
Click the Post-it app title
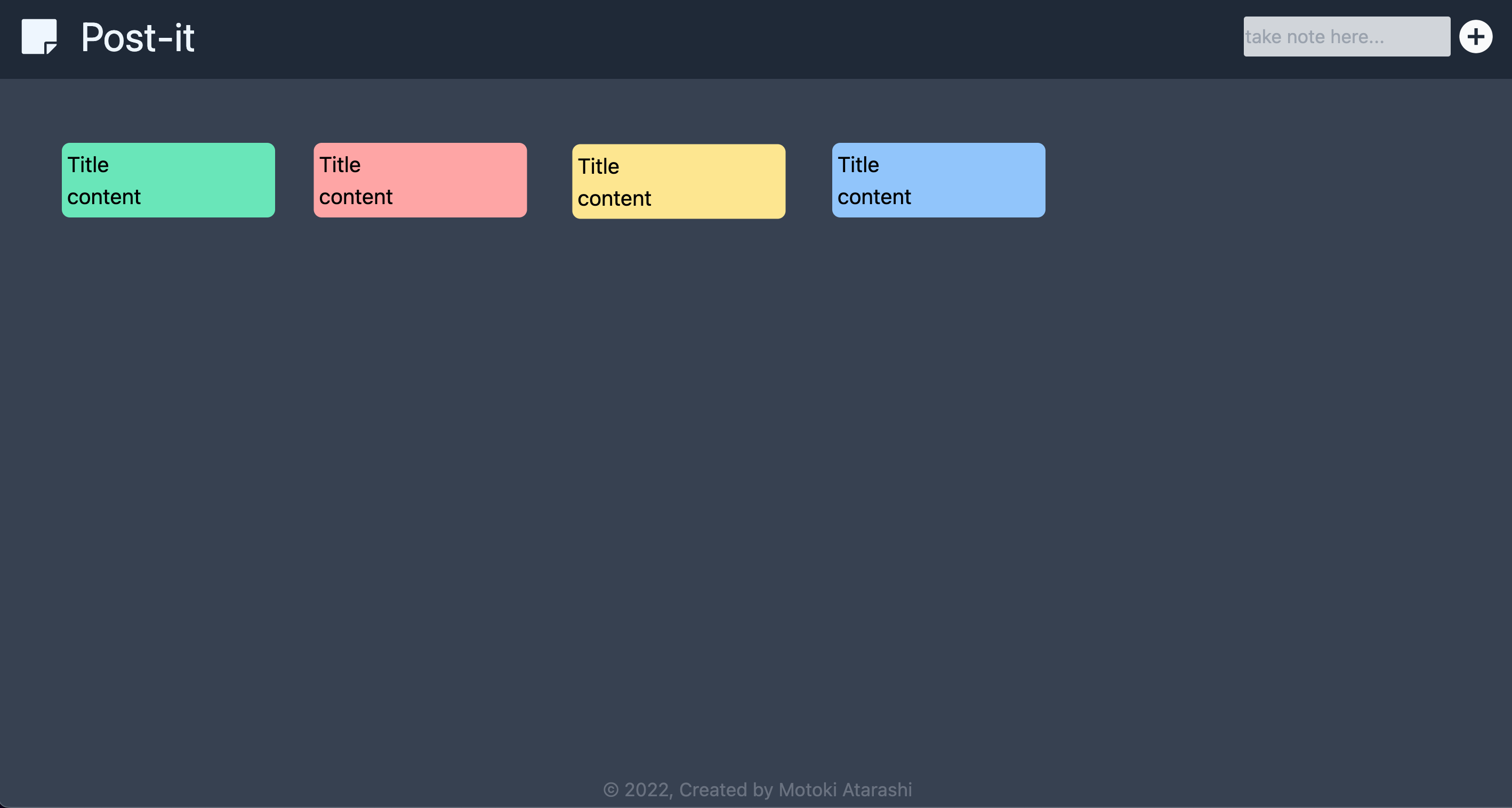tap(137, 37)
